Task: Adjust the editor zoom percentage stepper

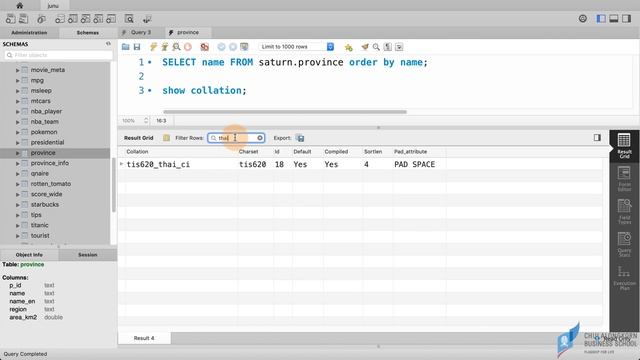Action: pos(146,121)
